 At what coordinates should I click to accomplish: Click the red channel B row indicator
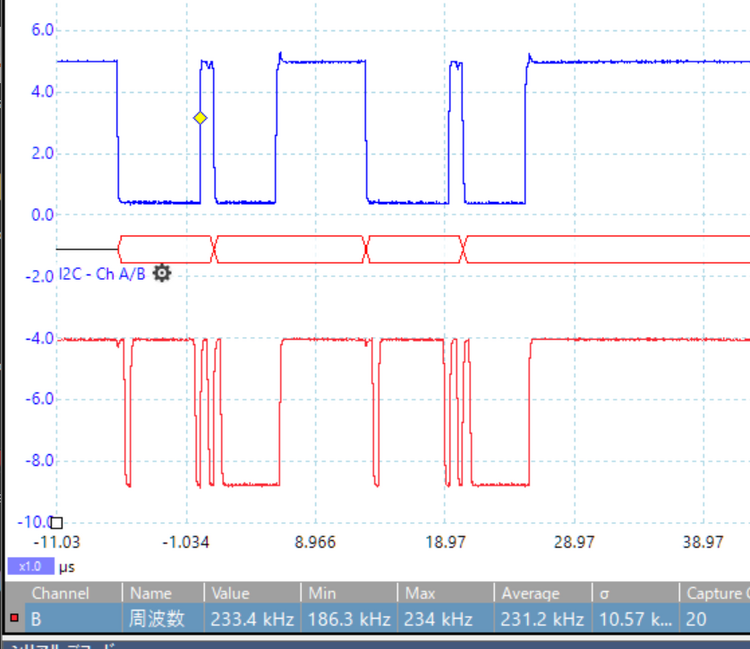(x=13, y=619)
